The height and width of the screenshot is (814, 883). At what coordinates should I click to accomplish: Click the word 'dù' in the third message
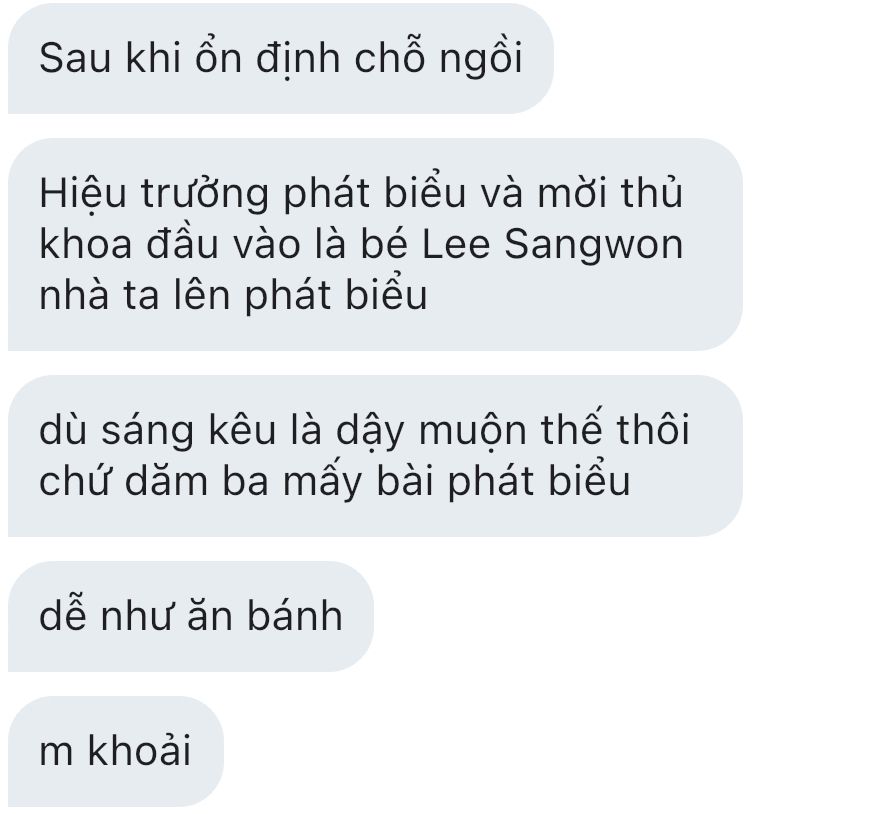(x=63, y=430)
